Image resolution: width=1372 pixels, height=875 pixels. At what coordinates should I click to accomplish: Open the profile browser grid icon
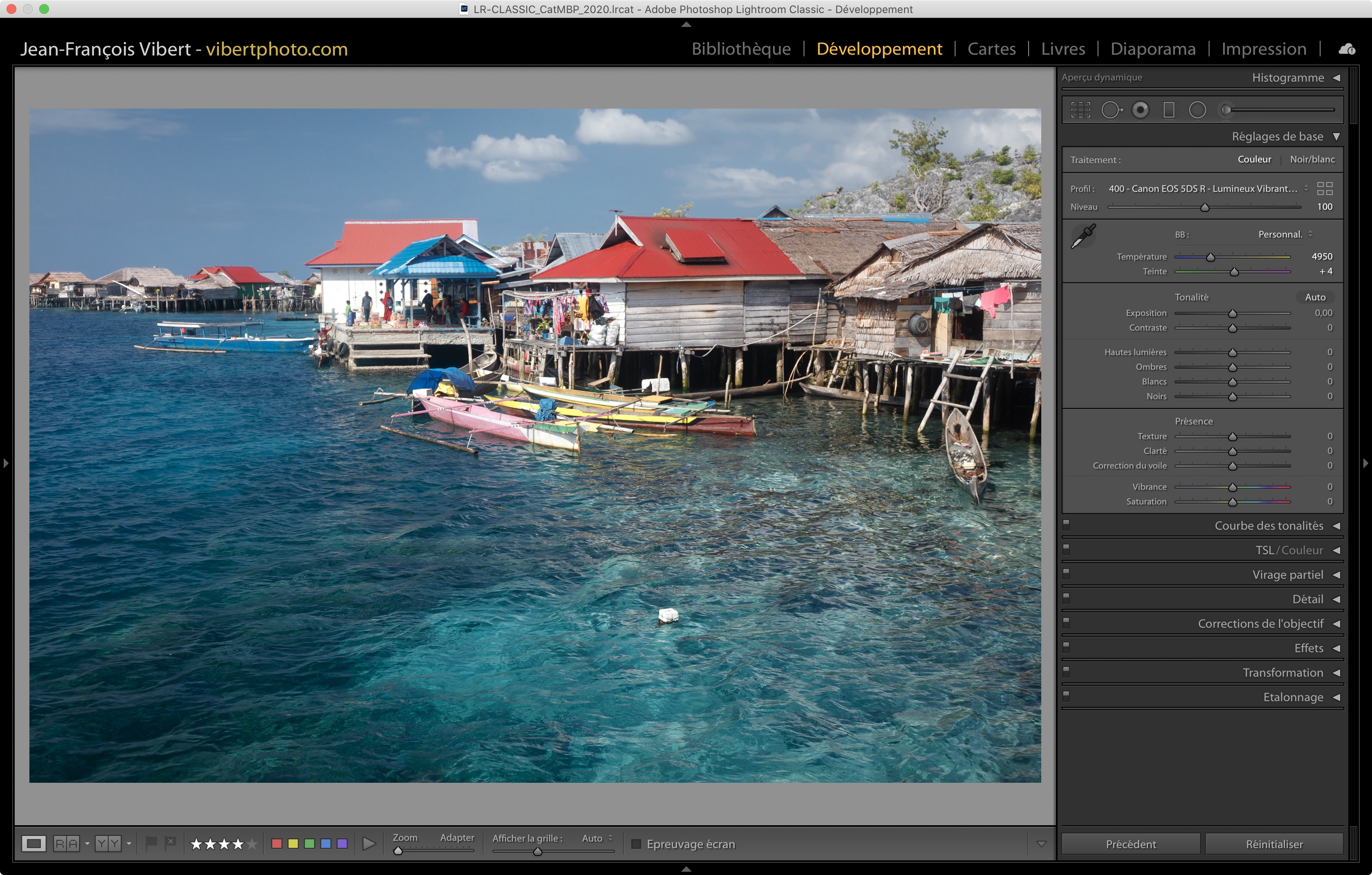(1325, 189)
